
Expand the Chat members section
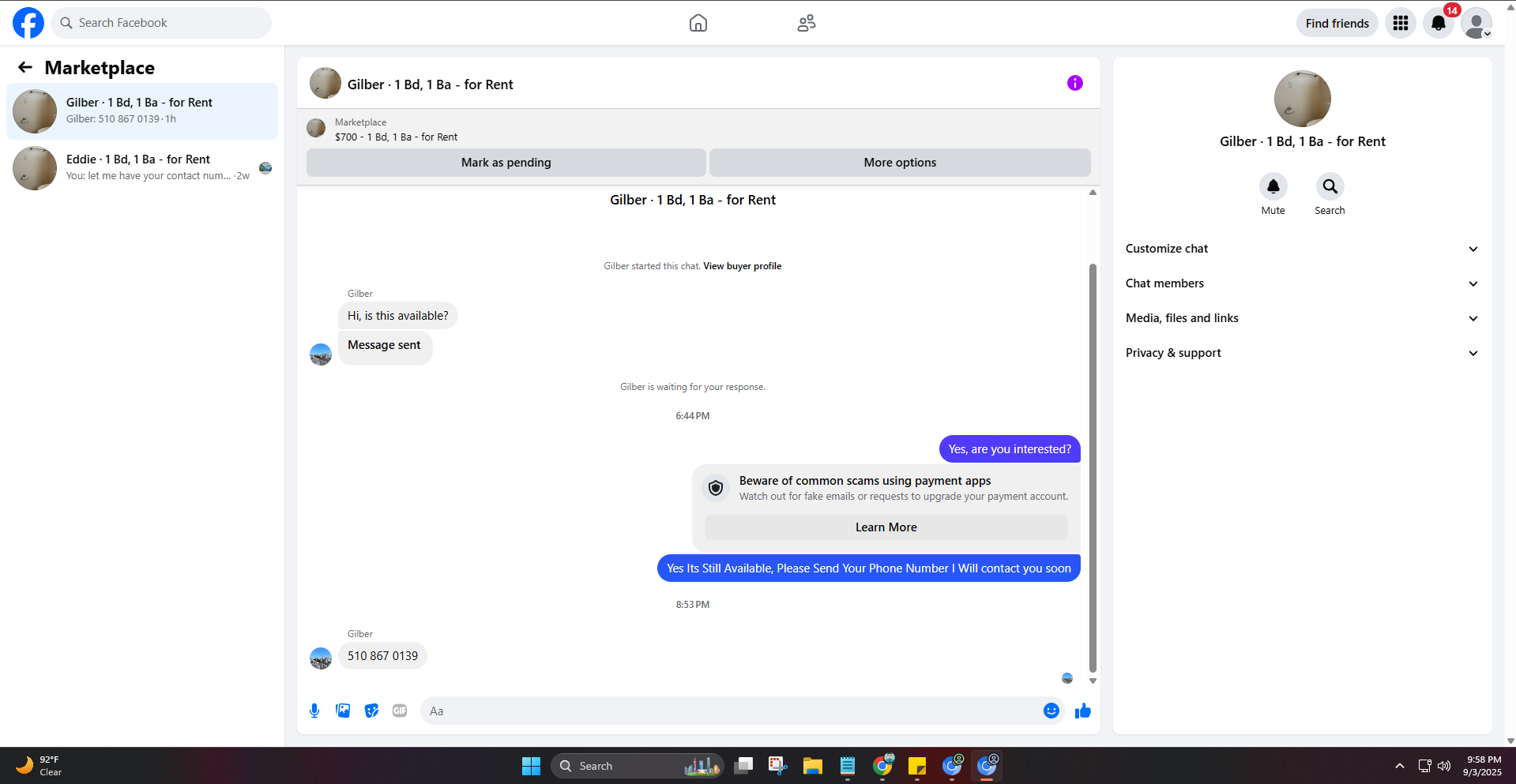click(1302, 283)
